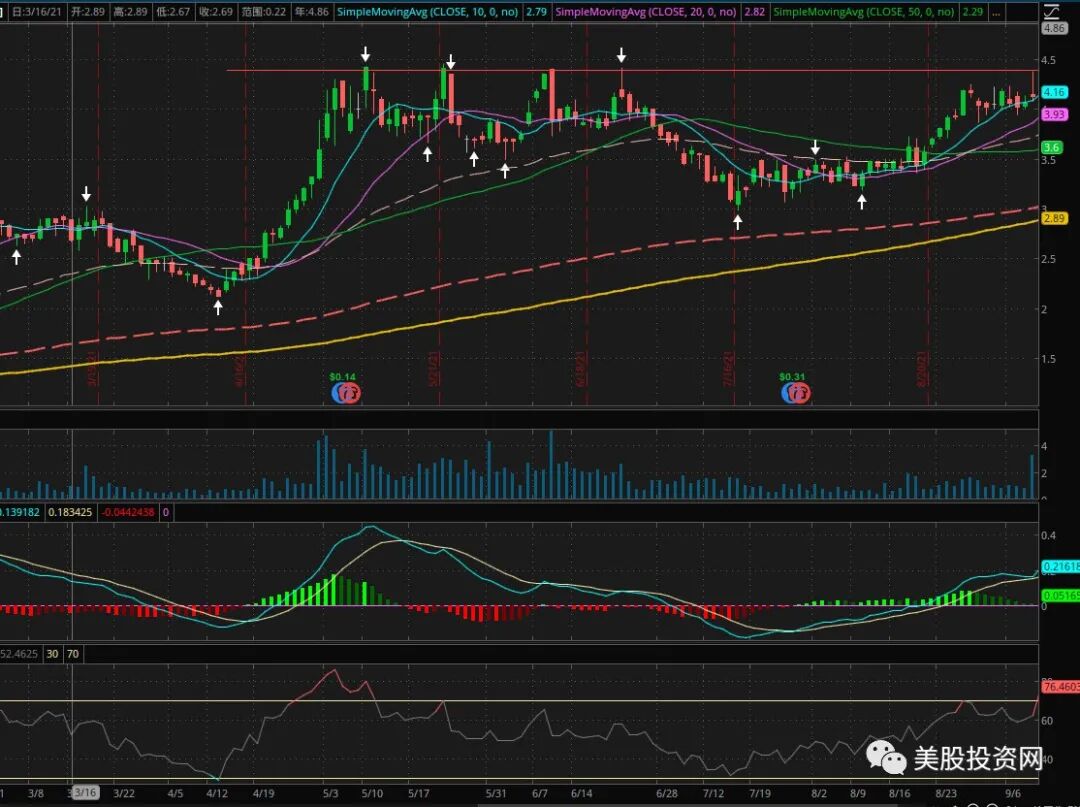
Task: Click the MACD diff value -0.0442438
Action: pos(128,512)
